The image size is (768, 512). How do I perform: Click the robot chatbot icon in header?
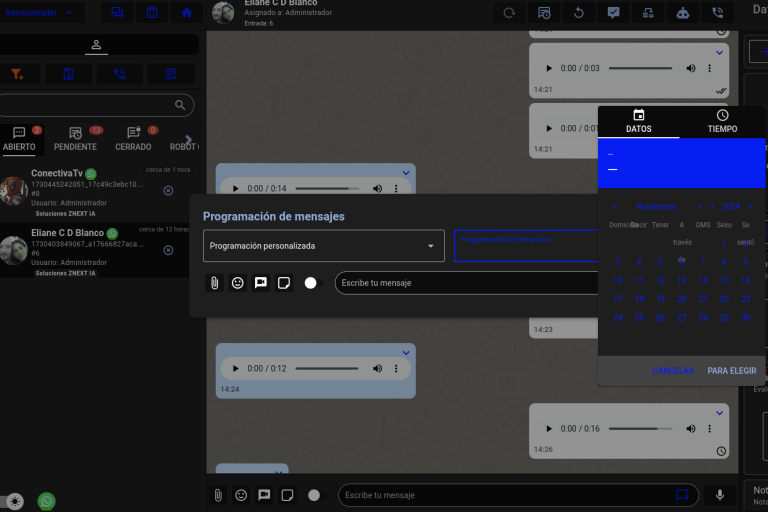coord(683,13)
